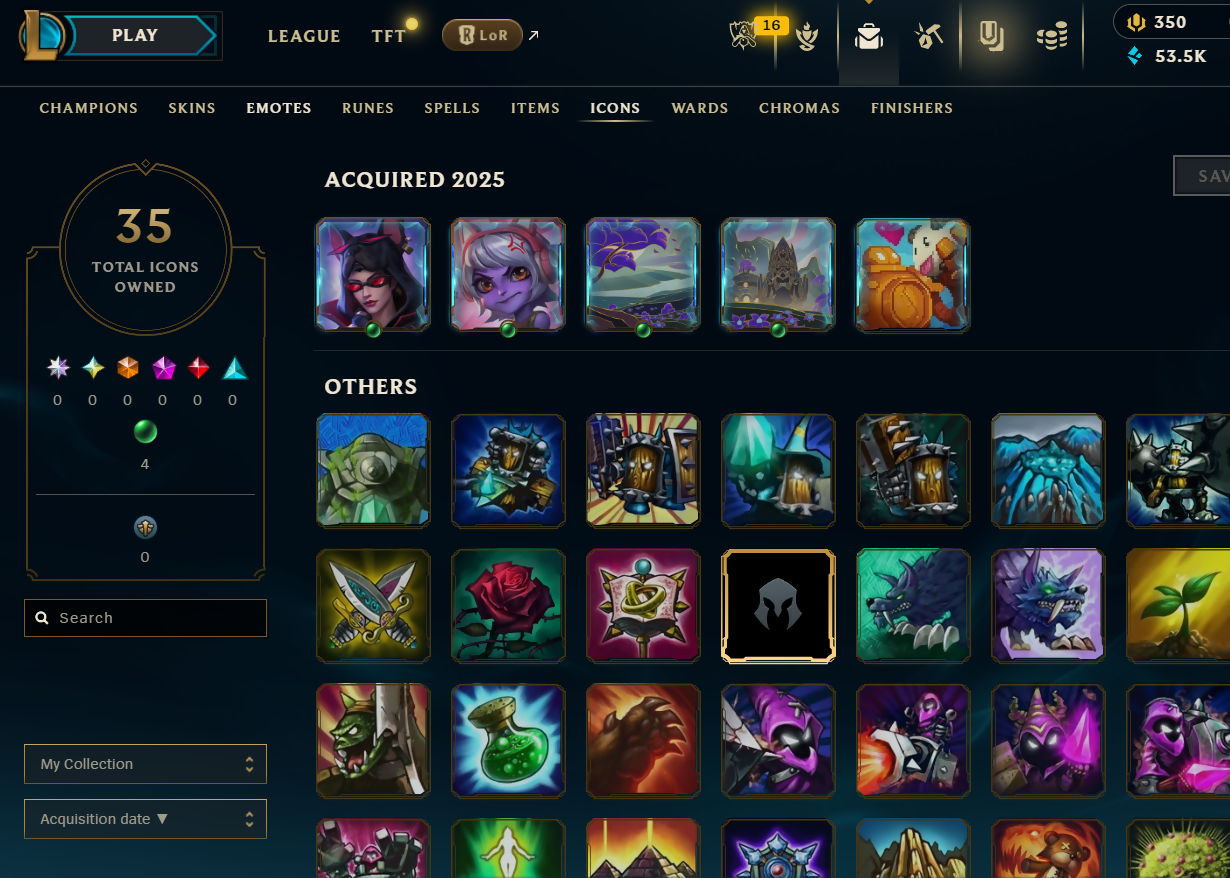
Task: Click the icon Search field
Action: (x=146, y=618)
